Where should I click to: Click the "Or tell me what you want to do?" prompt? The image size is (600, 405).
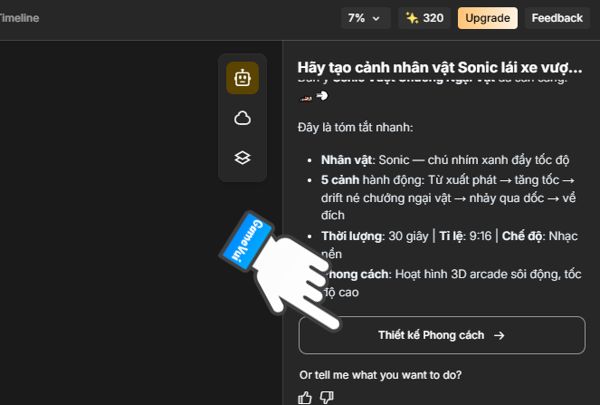(380, 375)
